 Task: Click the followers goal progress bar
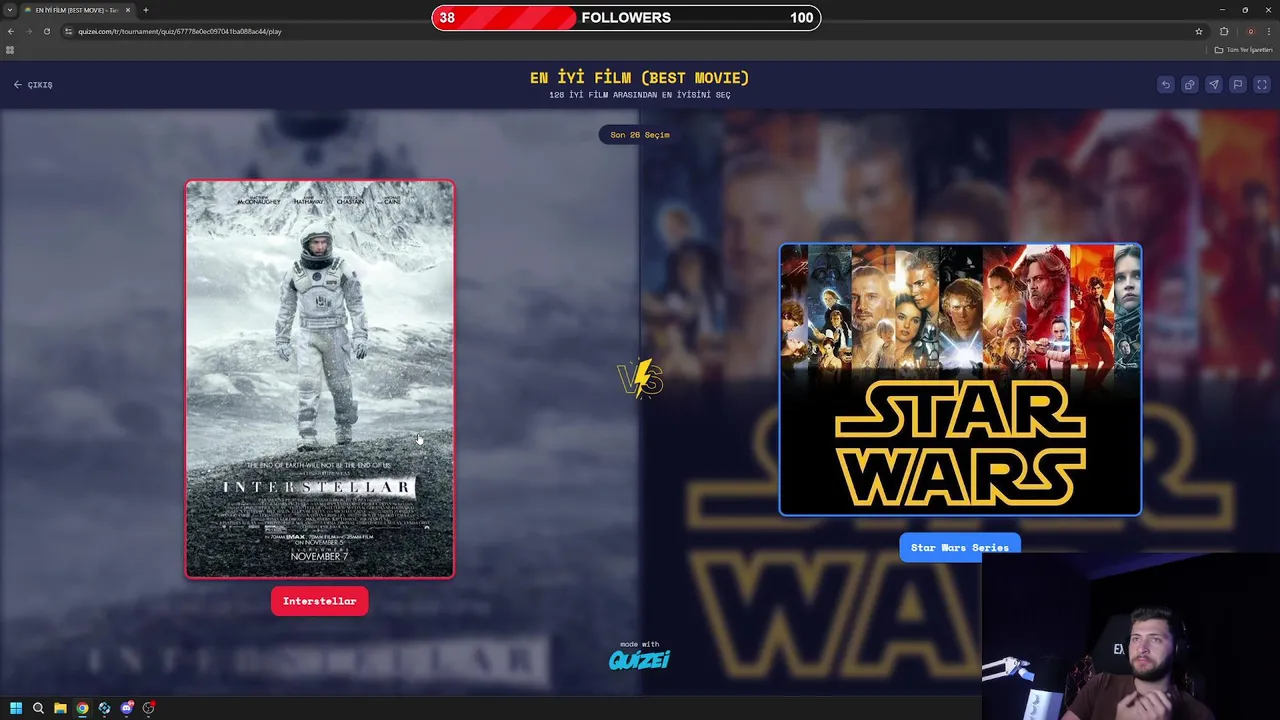tap(626, 18)
